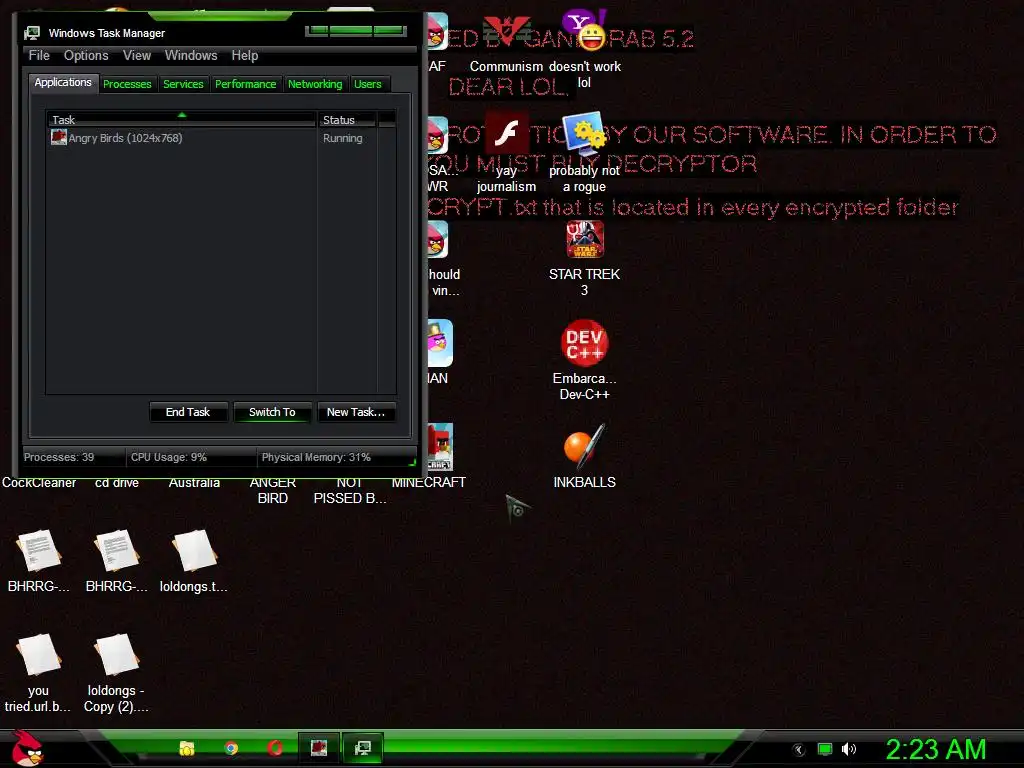Click 'Physical Memory: 31%' status entry

coord(316,457)
